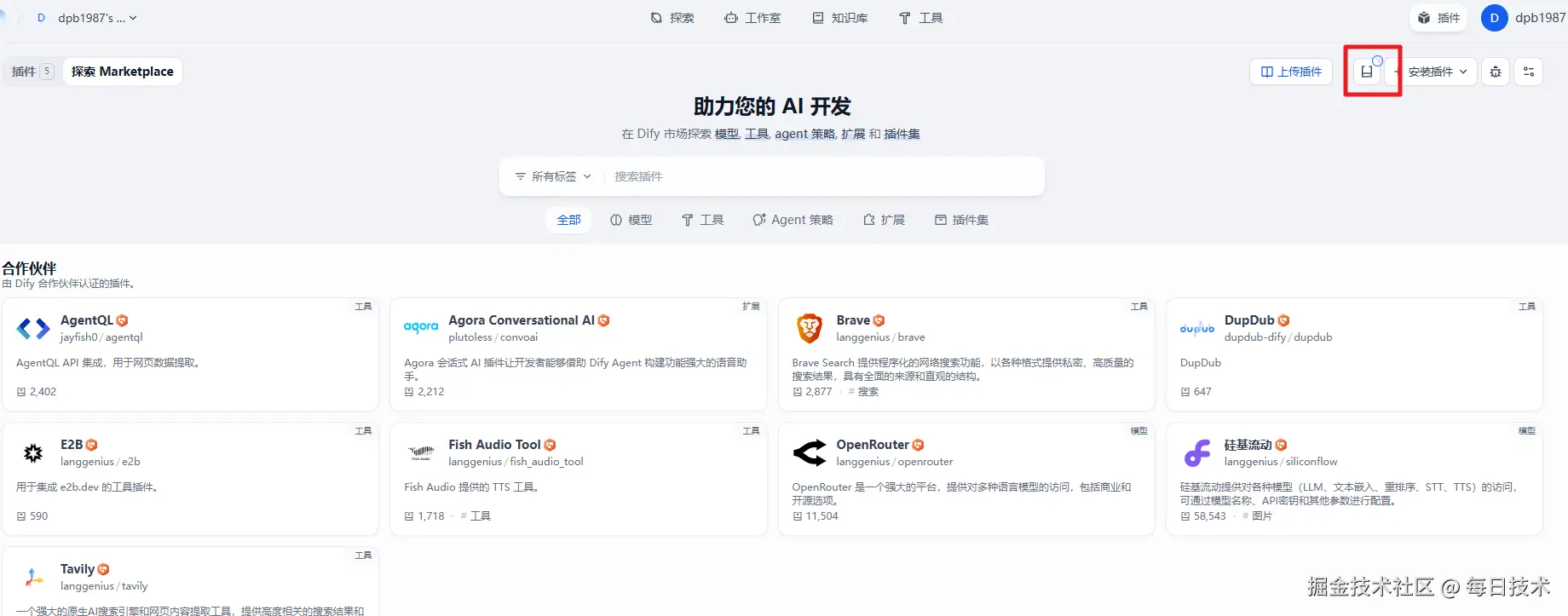Screen dimensions: 1568x616
Task: Expand the 所有标签 filter dropdown
Action: (x=553, y=176)
